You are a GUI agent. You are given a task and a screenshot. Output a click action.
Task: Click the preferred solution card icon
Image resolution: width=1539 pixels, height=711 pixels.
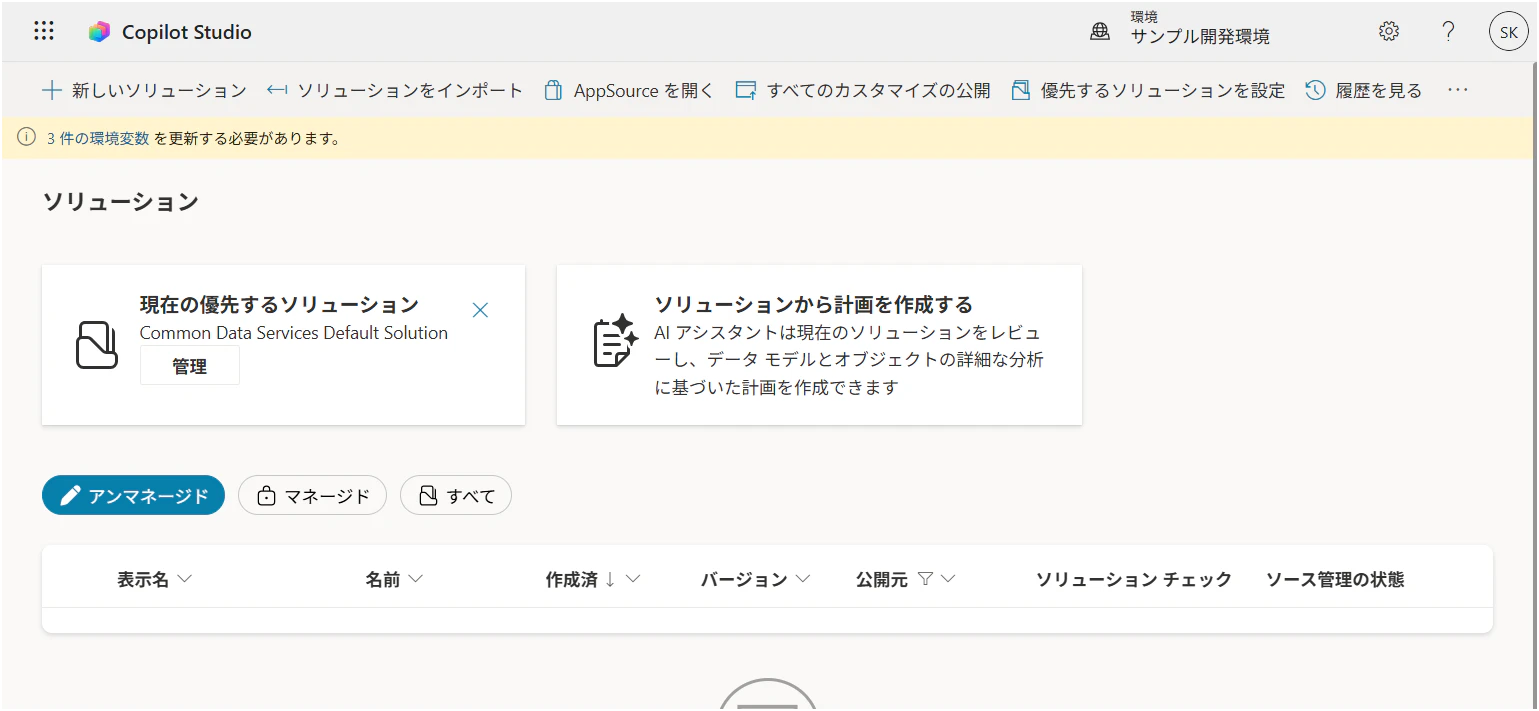point(97,345)
